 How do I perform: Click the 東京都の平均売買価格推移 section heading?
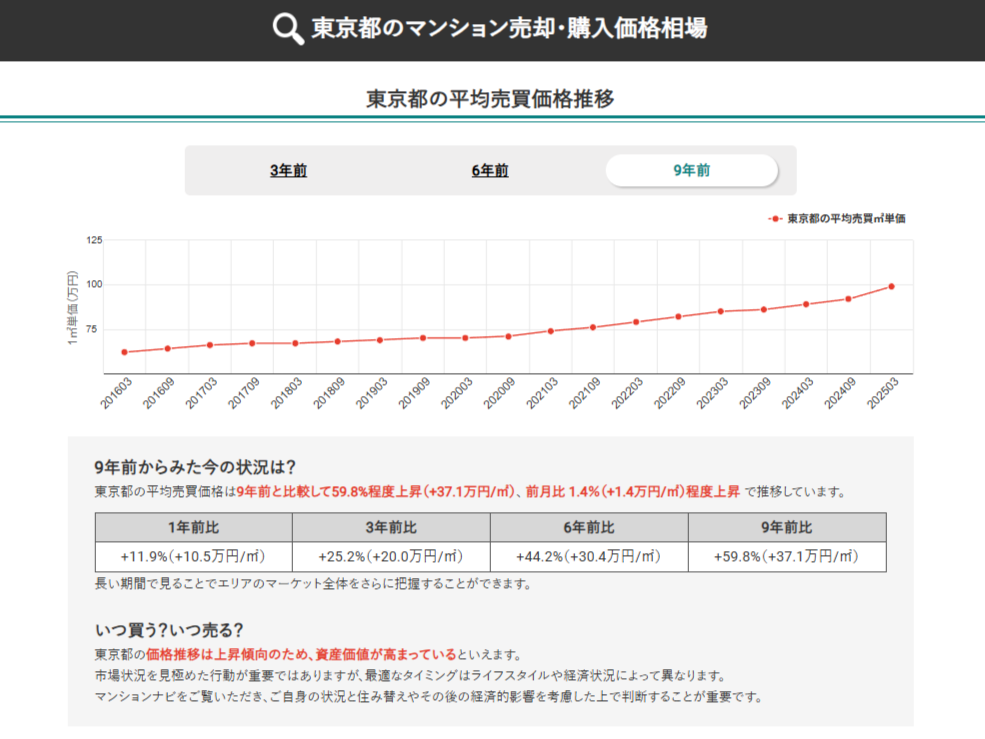tap(490, 99)
